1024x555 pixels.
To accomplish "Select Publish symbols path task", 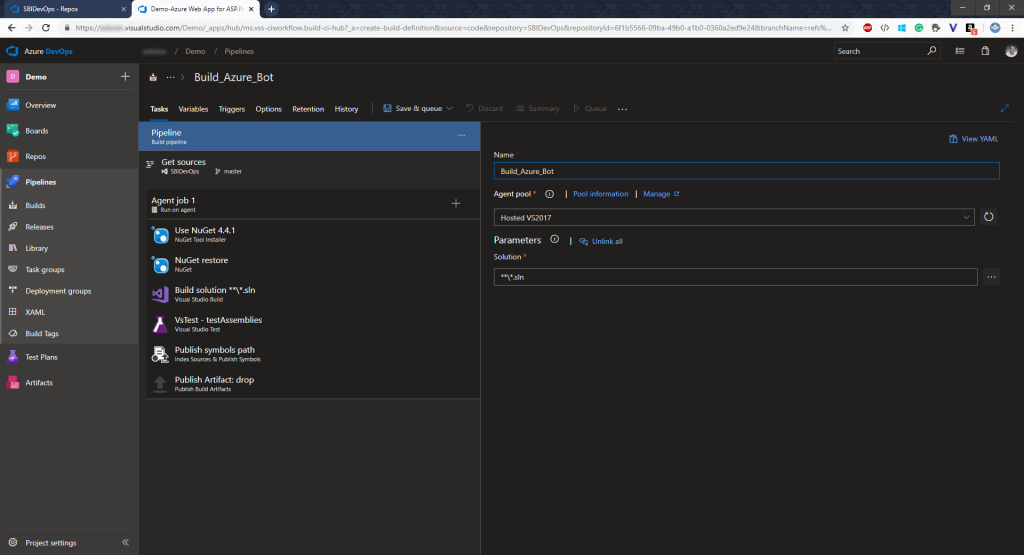I will pyautogui.click(x=313, y=354).
